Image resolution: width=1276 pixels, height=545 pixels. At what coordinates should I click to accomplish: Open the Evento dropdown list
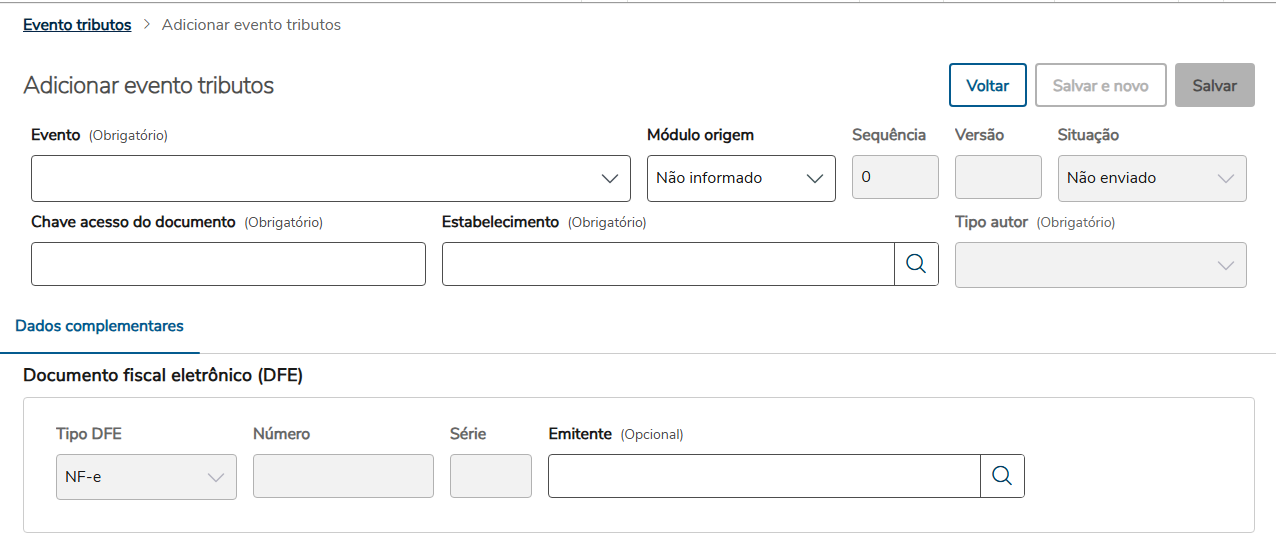[330, 178]
